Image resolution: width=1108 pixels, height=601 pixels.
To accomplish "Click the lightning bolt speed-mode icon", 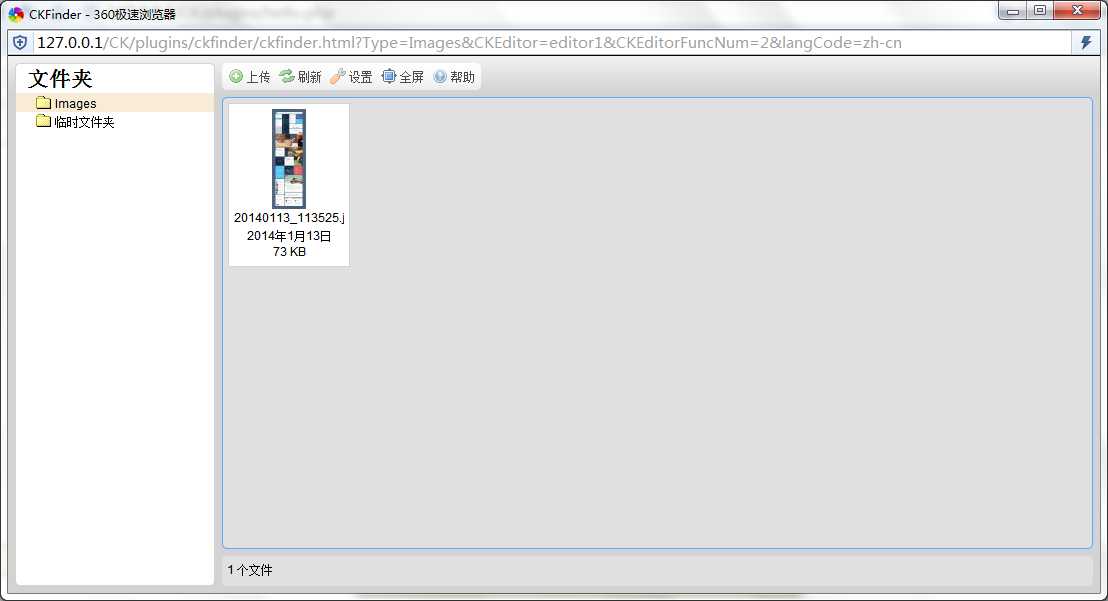I will (1086, 42).
